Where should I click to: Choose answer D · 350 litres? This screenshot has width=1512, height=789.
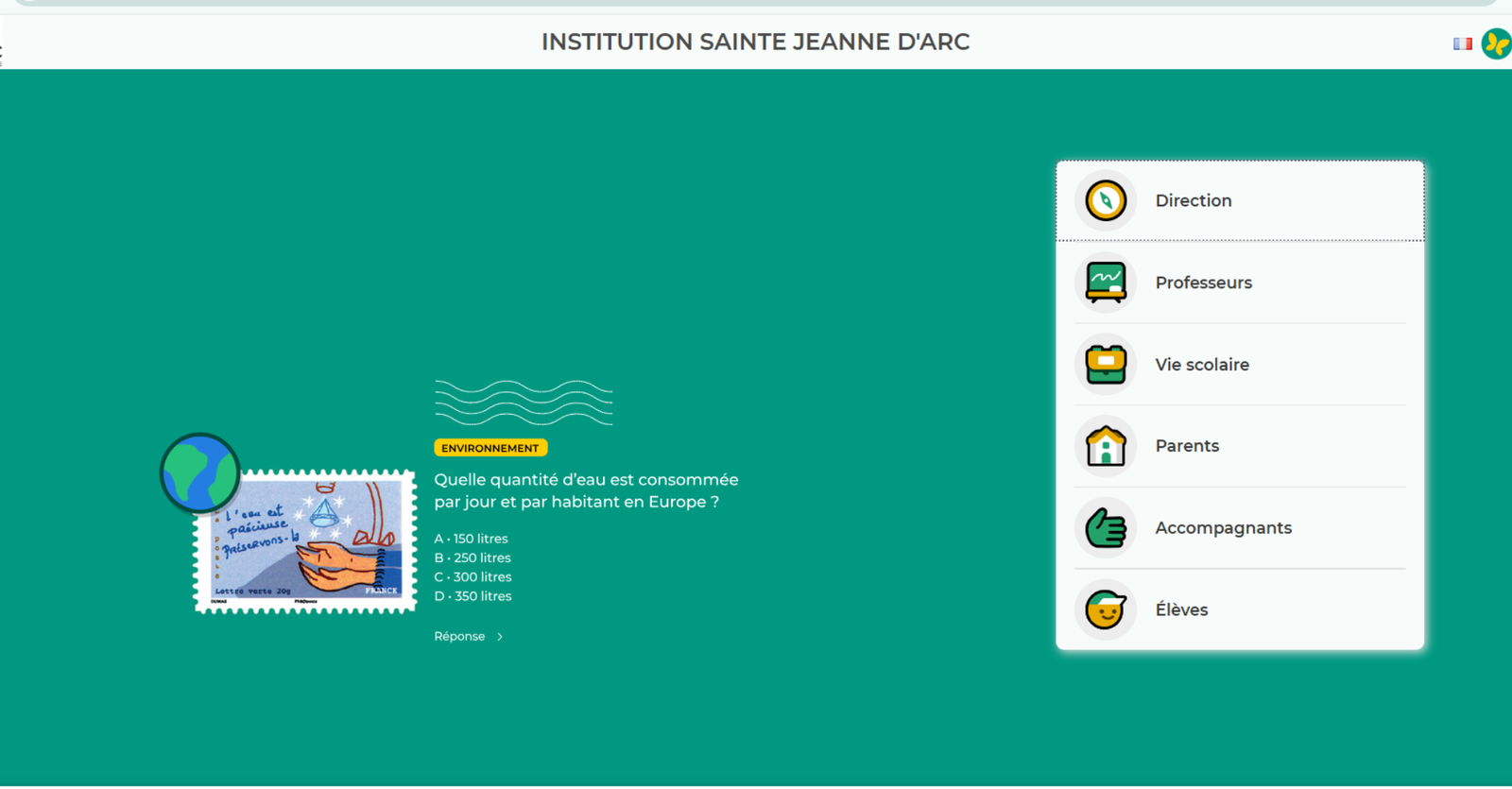coord(472,596)
